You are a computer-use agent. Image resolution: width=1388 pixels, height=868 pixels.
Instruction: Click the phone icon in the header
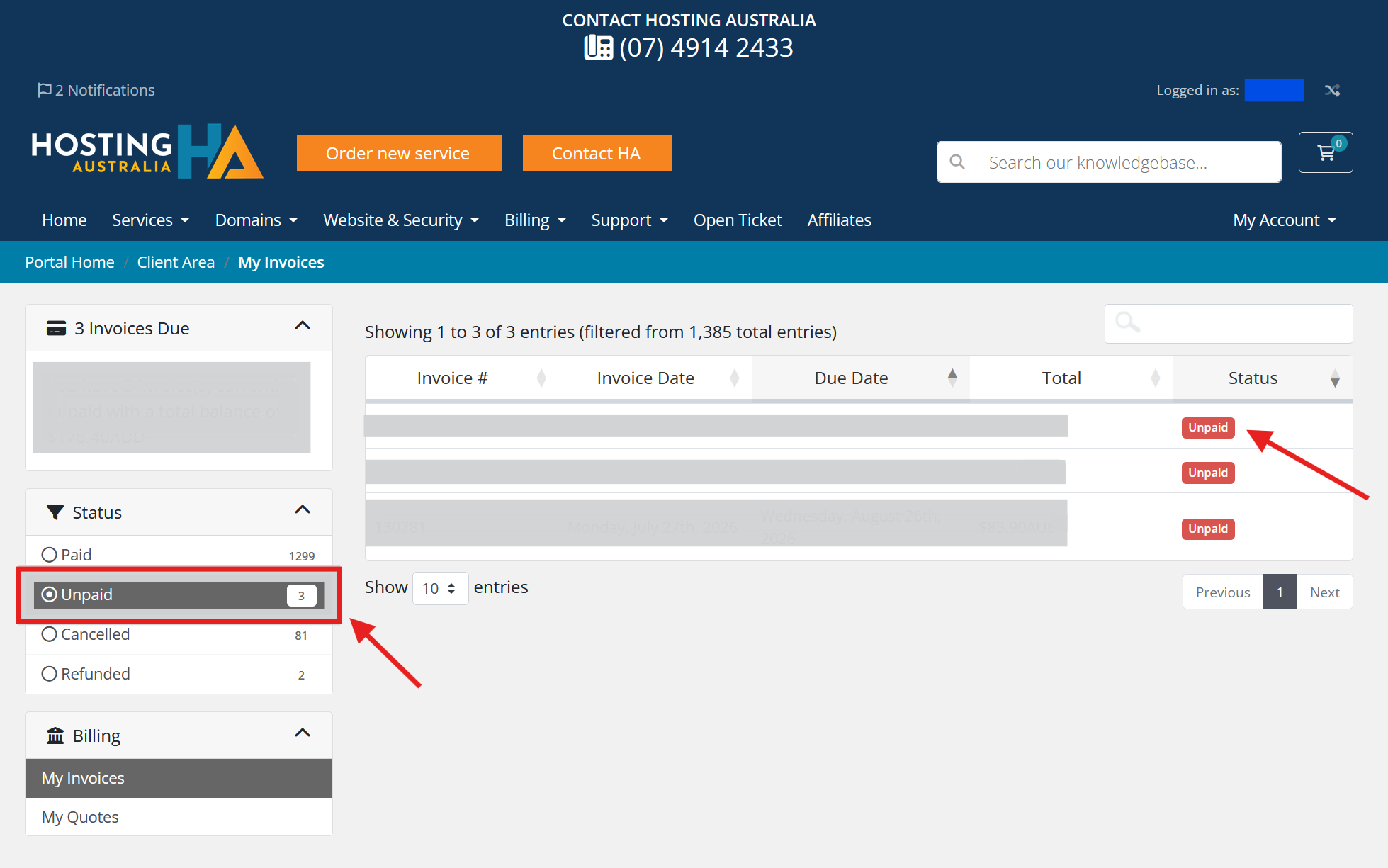tap(599, 47)
